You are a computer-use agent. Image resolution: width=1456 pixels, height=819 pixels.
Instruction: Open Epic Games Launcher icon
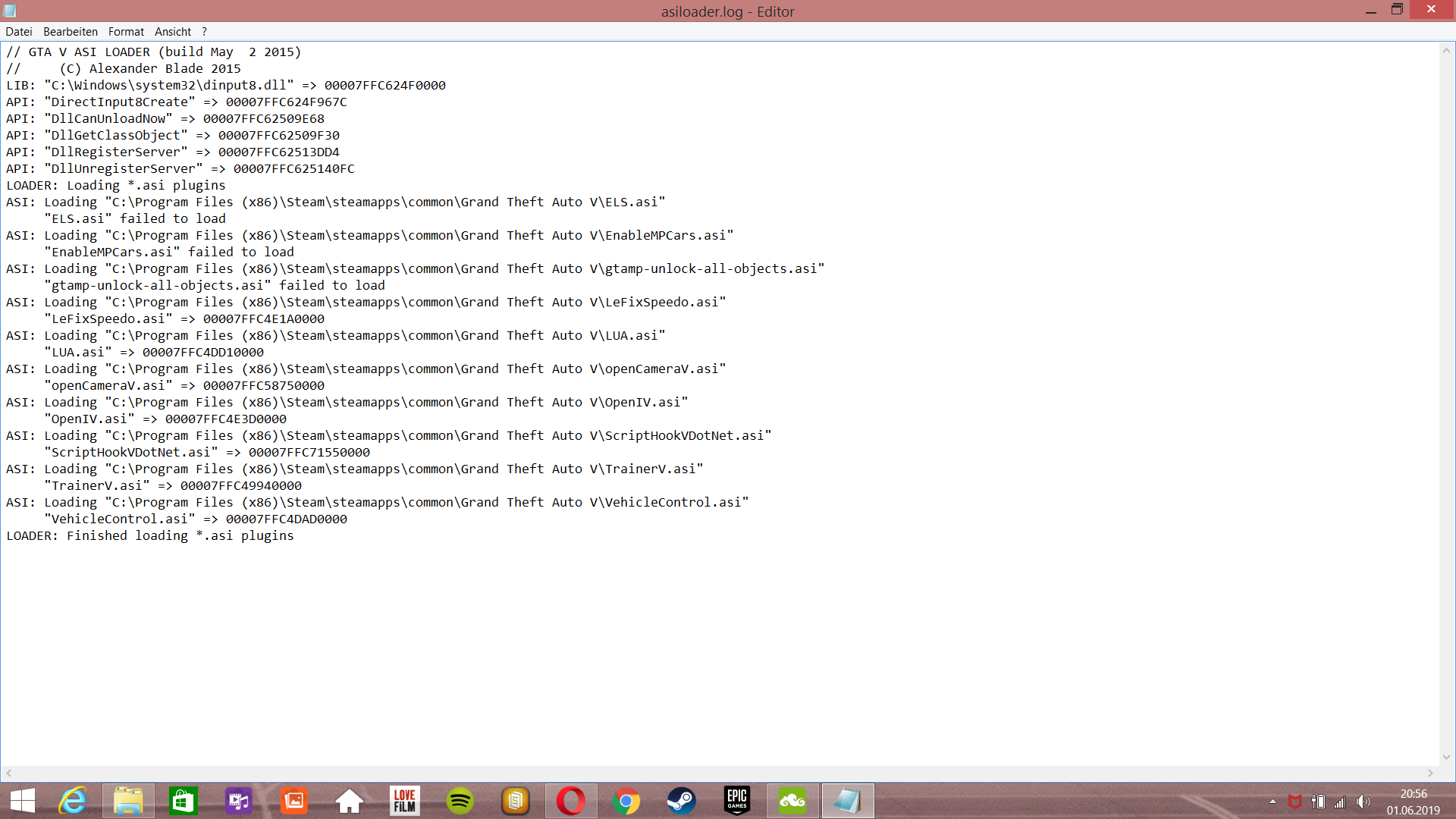(737, 801)
